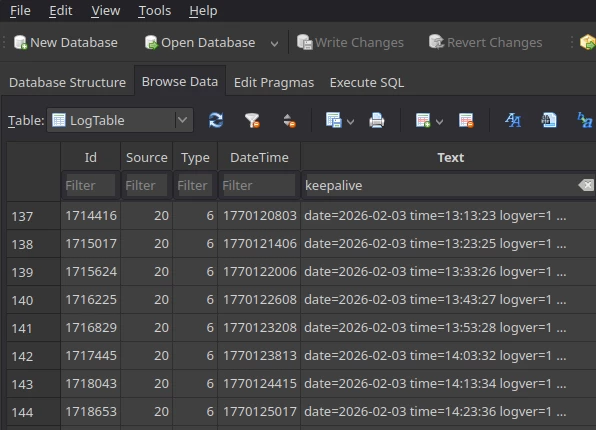596x430 pixels.
Task: Select the Text cell with time=13:43:27
Action: click(449, 300)
